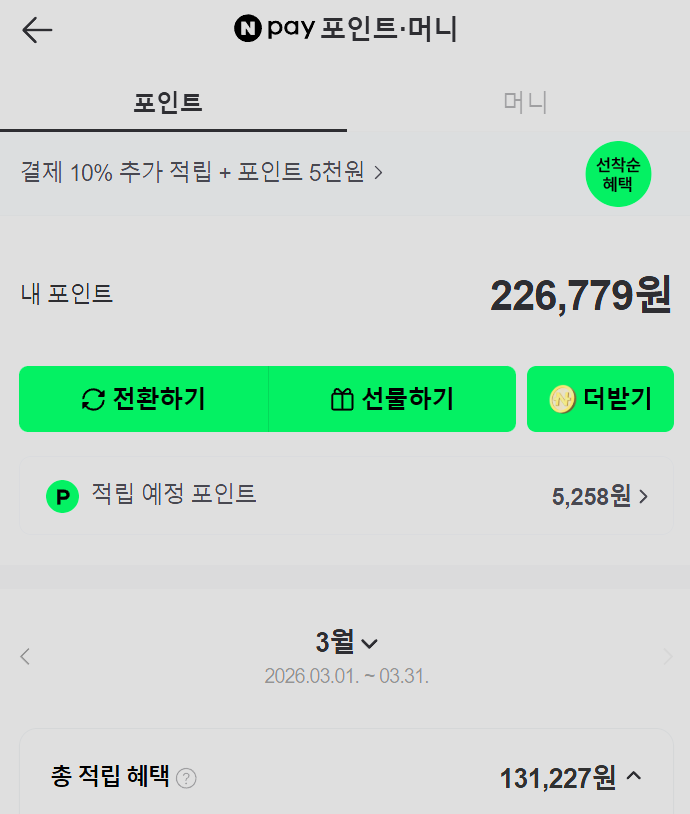Viewport: 690px width, 814px height.
Task: Tap the gold coin icon on 더받기
Action: [562, 399]
